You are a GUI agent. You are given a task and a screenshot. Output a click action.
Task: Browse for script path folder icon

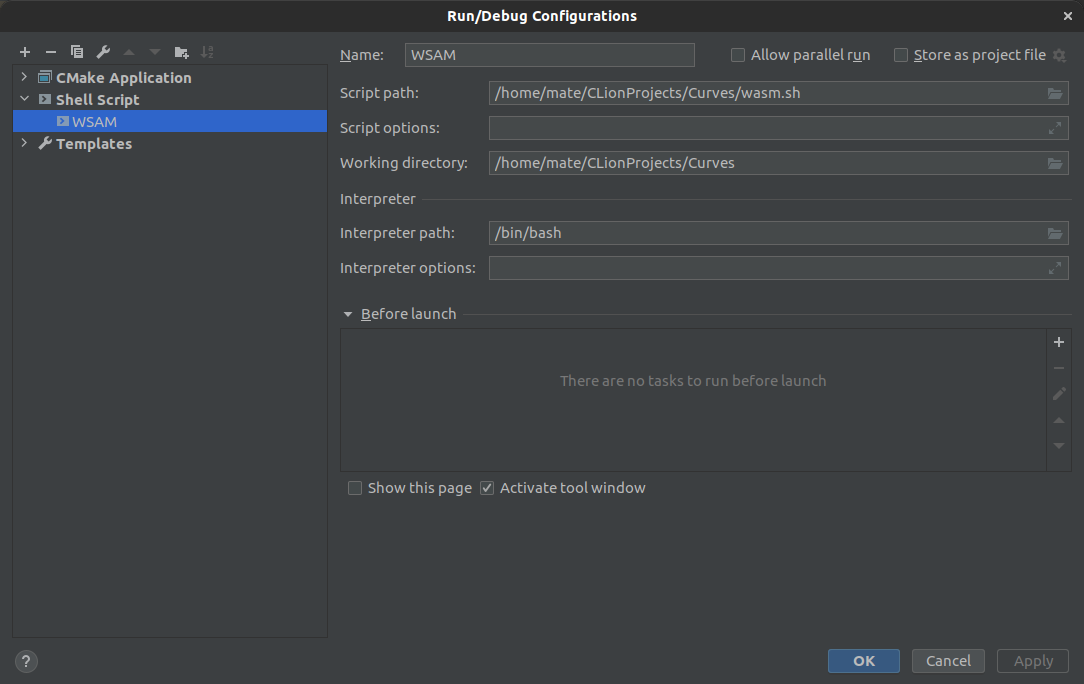[1055, 94]
